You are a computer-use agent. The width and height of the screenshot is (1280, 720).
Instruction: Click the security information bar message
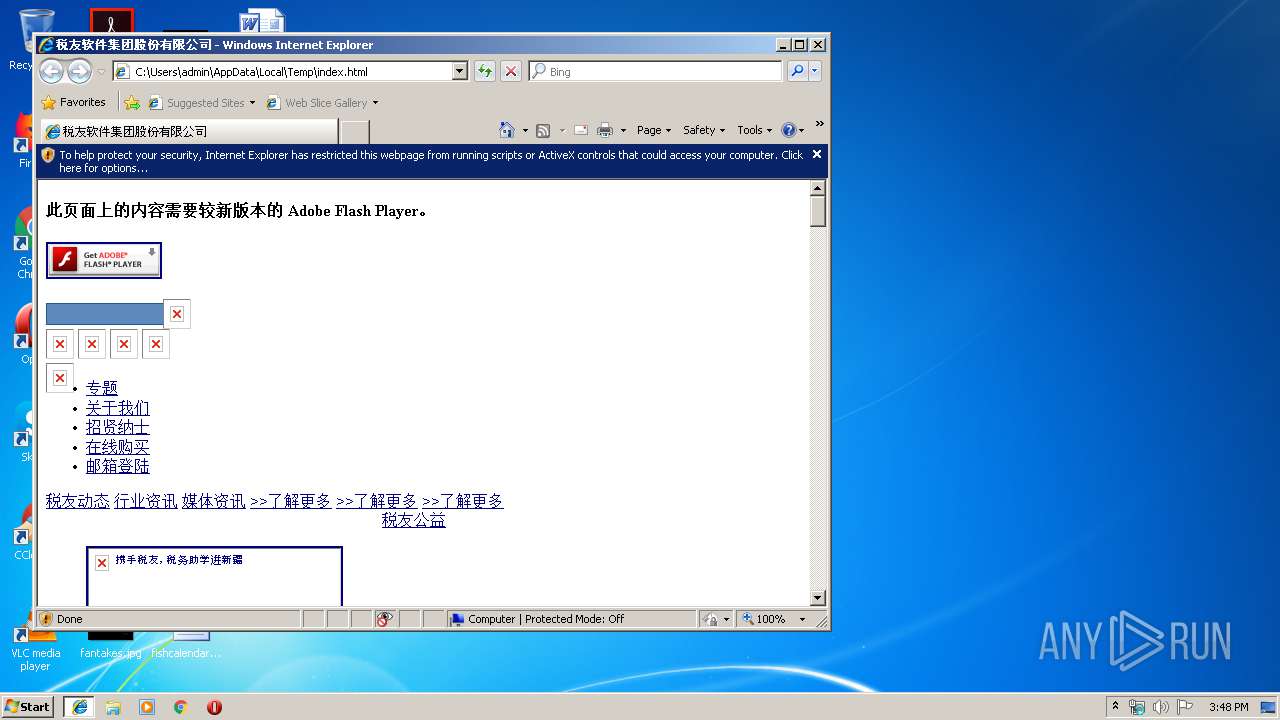pos(430,161)
